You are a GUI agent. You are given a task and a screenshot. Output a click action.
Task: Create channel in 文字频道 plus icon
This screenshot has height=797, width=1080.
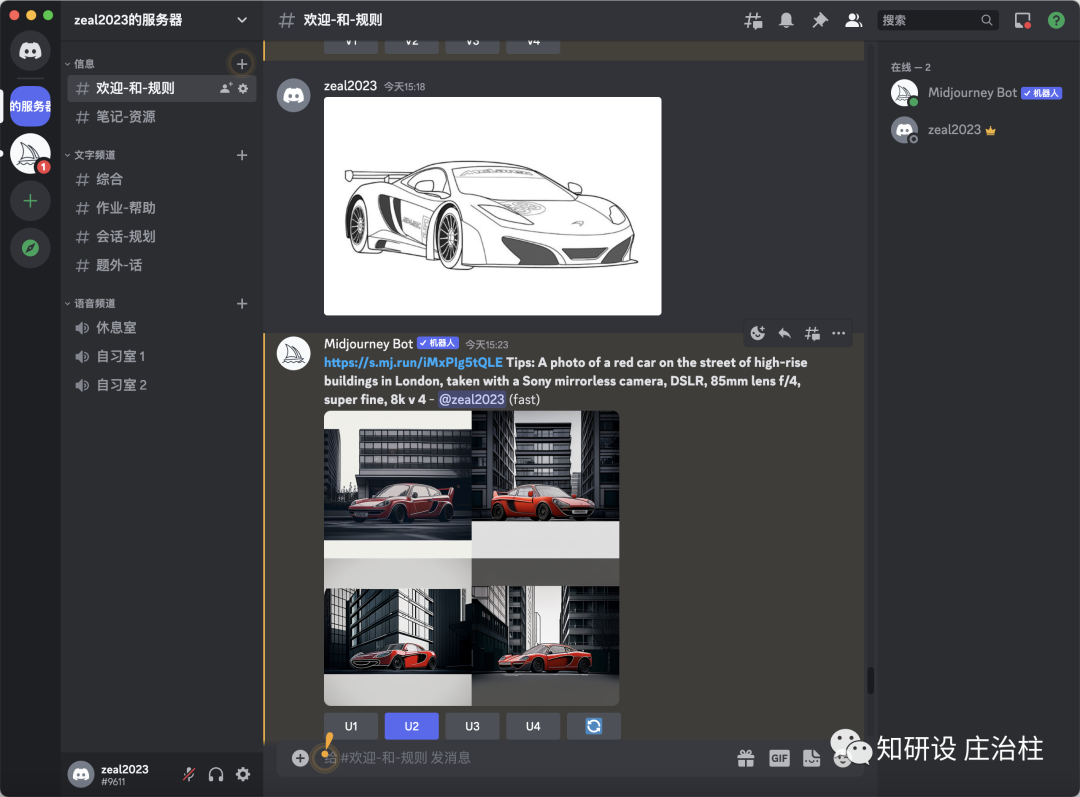point(242,155)
